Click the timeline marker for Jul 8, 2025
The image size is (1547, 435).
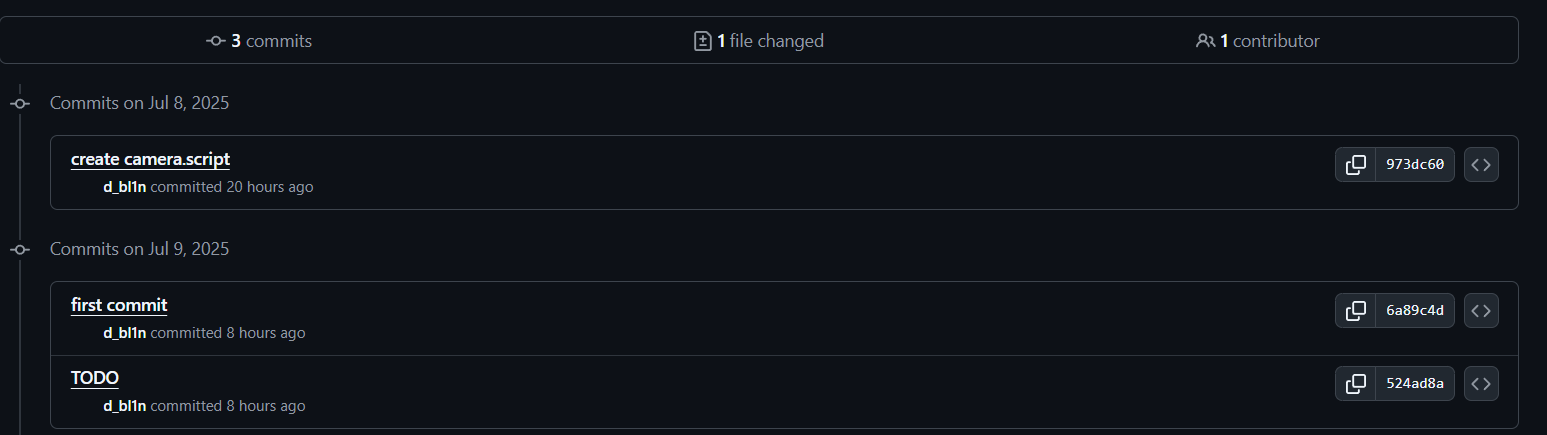tap(20, 103)
